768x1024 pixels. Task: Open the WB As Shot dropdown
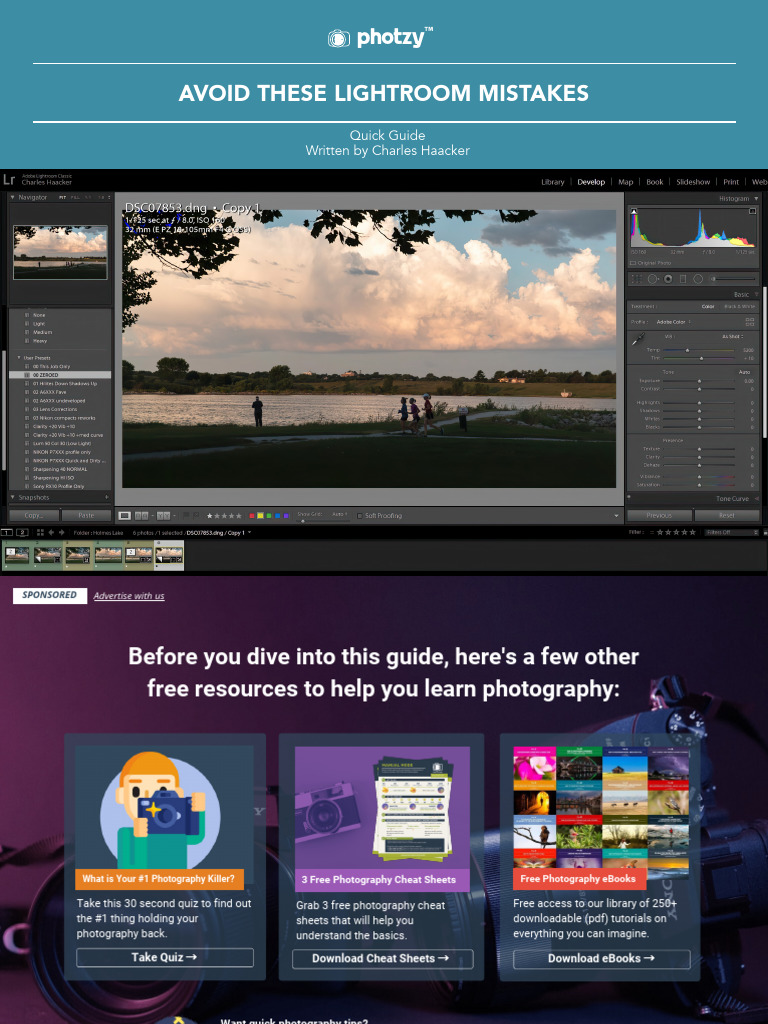(733, 336)
